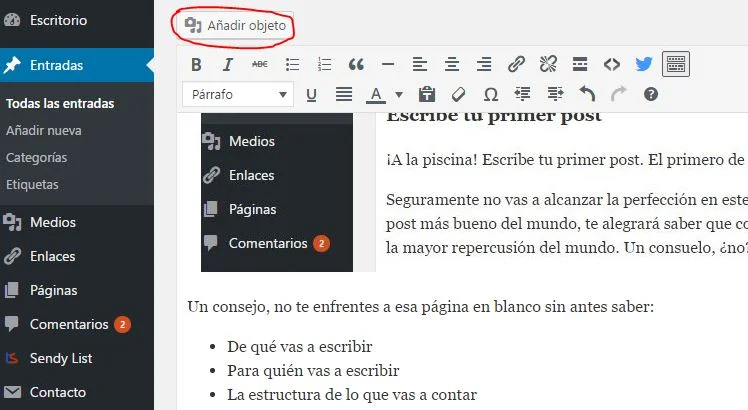The image size is (748, 410).
Task: Apply underline formatting
Action: 312,95
